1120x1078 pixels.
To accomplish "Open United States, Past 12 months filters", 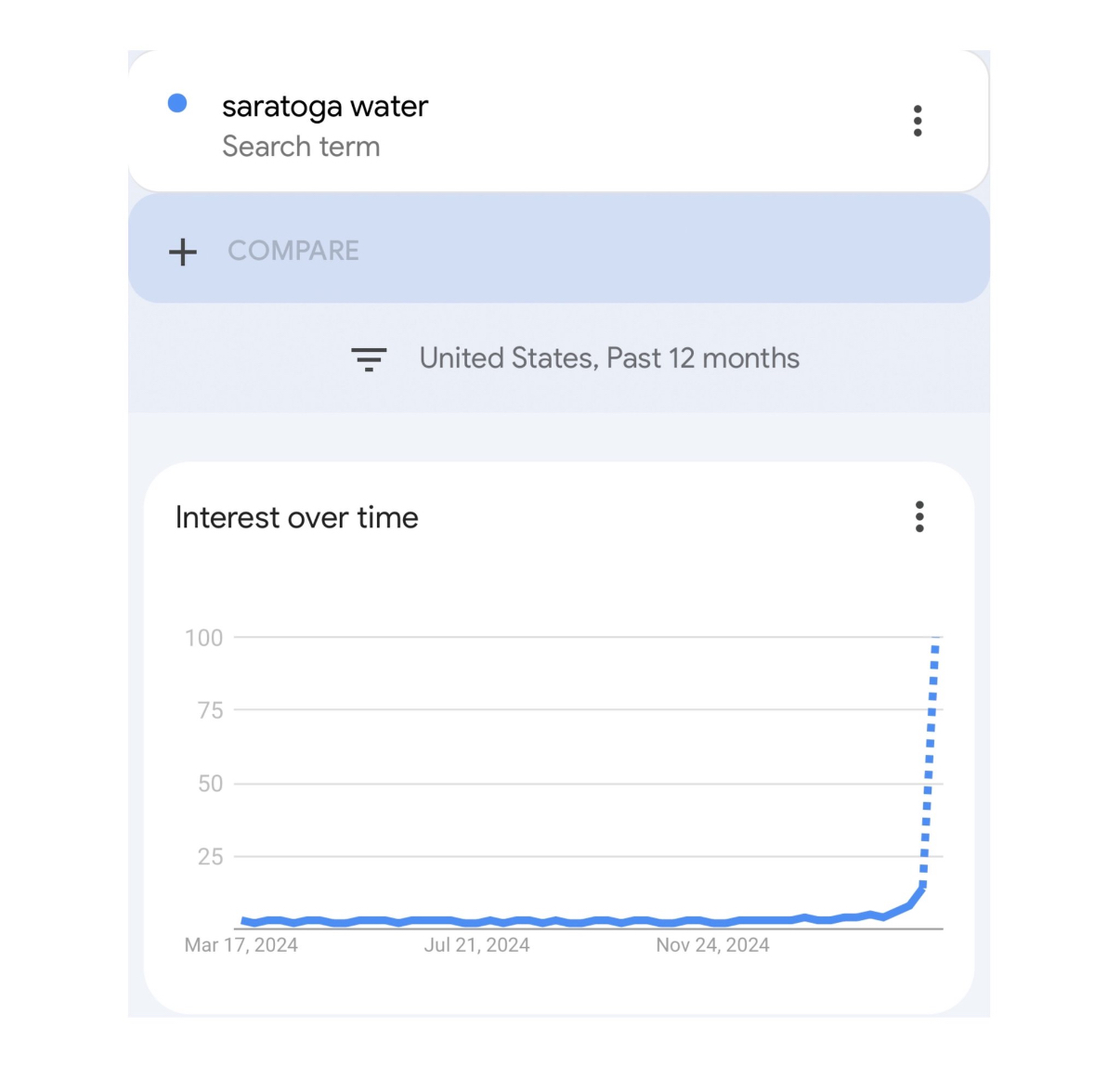I will click(608, 358).
